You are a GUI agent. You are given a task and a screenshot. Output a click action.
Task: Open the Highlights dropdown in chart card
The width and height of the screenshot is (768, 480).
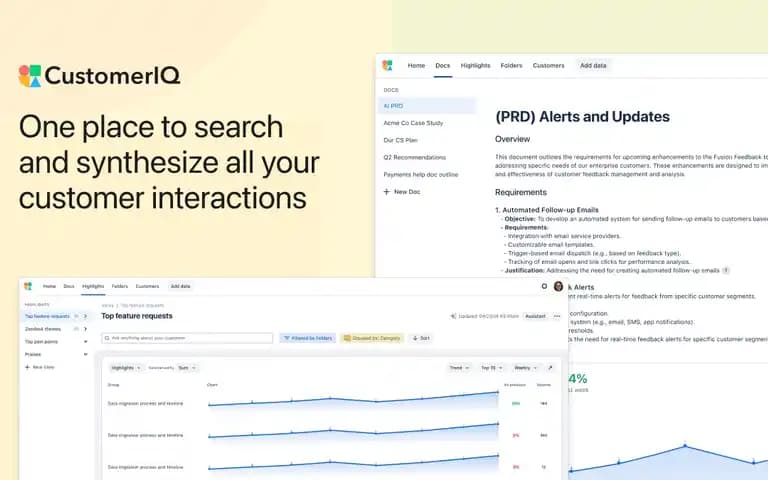126,368
